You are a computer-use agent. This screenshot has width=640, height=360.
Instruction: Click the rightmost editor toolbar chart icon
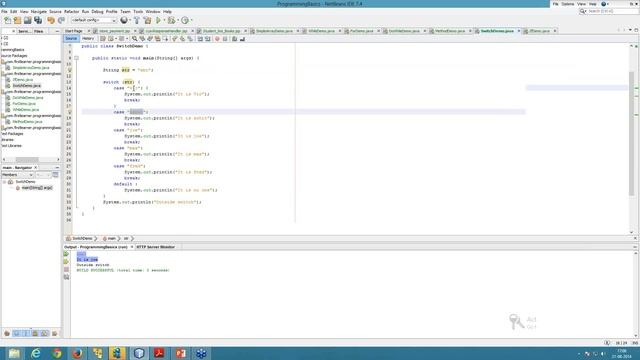click(x=242, y=39)
